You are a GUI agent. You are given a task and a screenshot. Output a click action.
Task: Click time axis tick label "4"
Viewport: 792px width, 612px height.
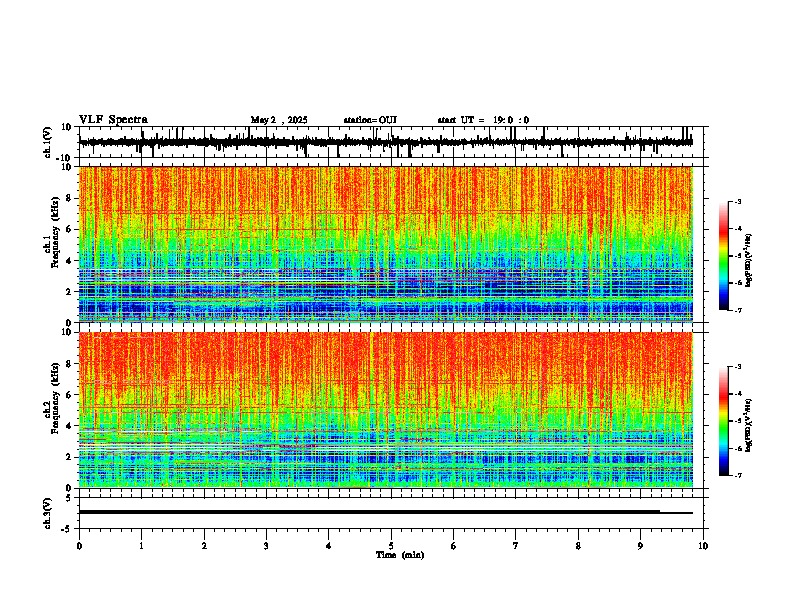point(329,546)
